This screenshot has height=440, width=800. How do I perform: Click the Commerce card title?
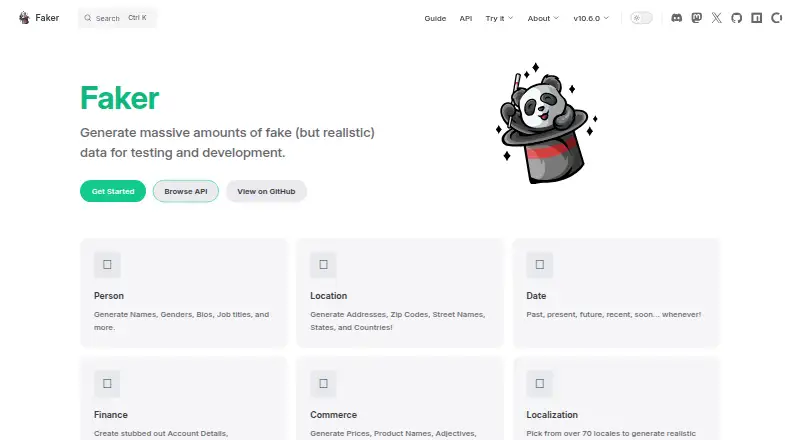point(334,414)
